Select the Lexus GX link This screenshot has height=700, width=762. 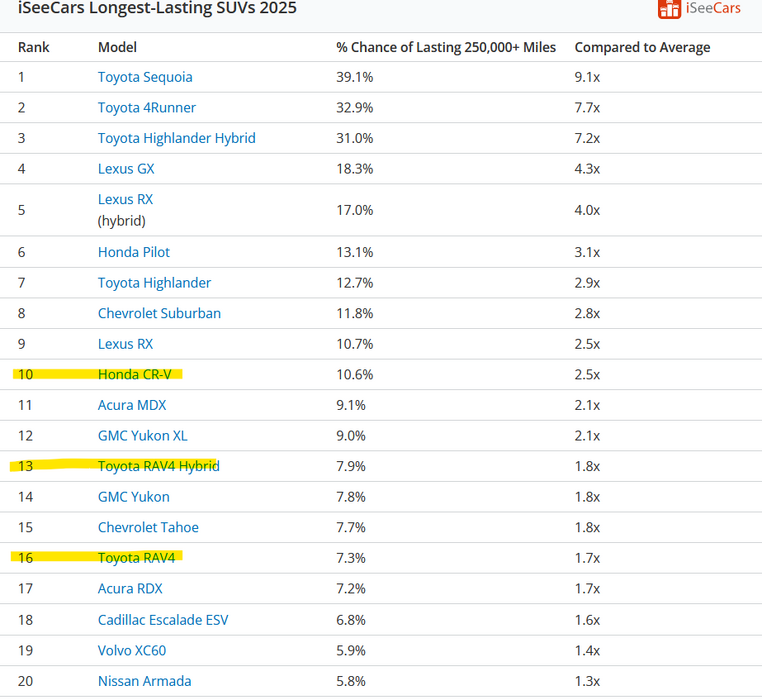pos(126,169)
